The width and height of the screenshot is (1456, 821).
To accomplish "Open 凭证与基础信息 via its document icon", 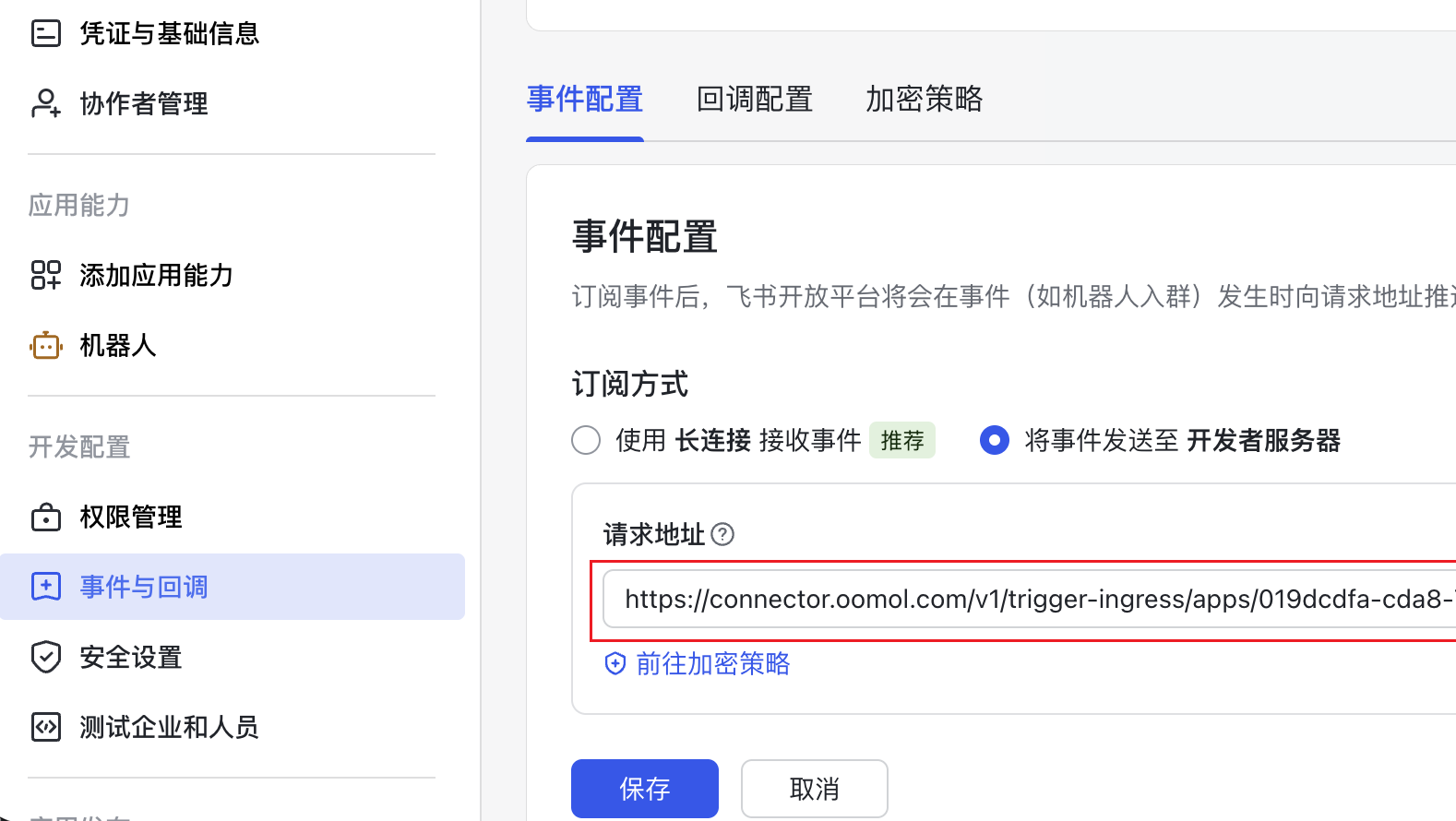I will (46, 33).
